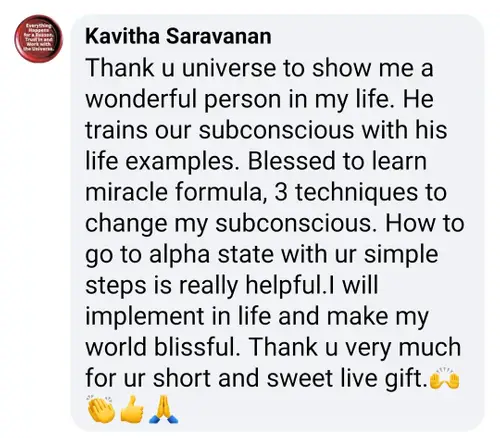Click the word 'alpha' in the comment
The height and width of the screenshot is (438, 500).
pyautogui.click(x=179, y=256)
